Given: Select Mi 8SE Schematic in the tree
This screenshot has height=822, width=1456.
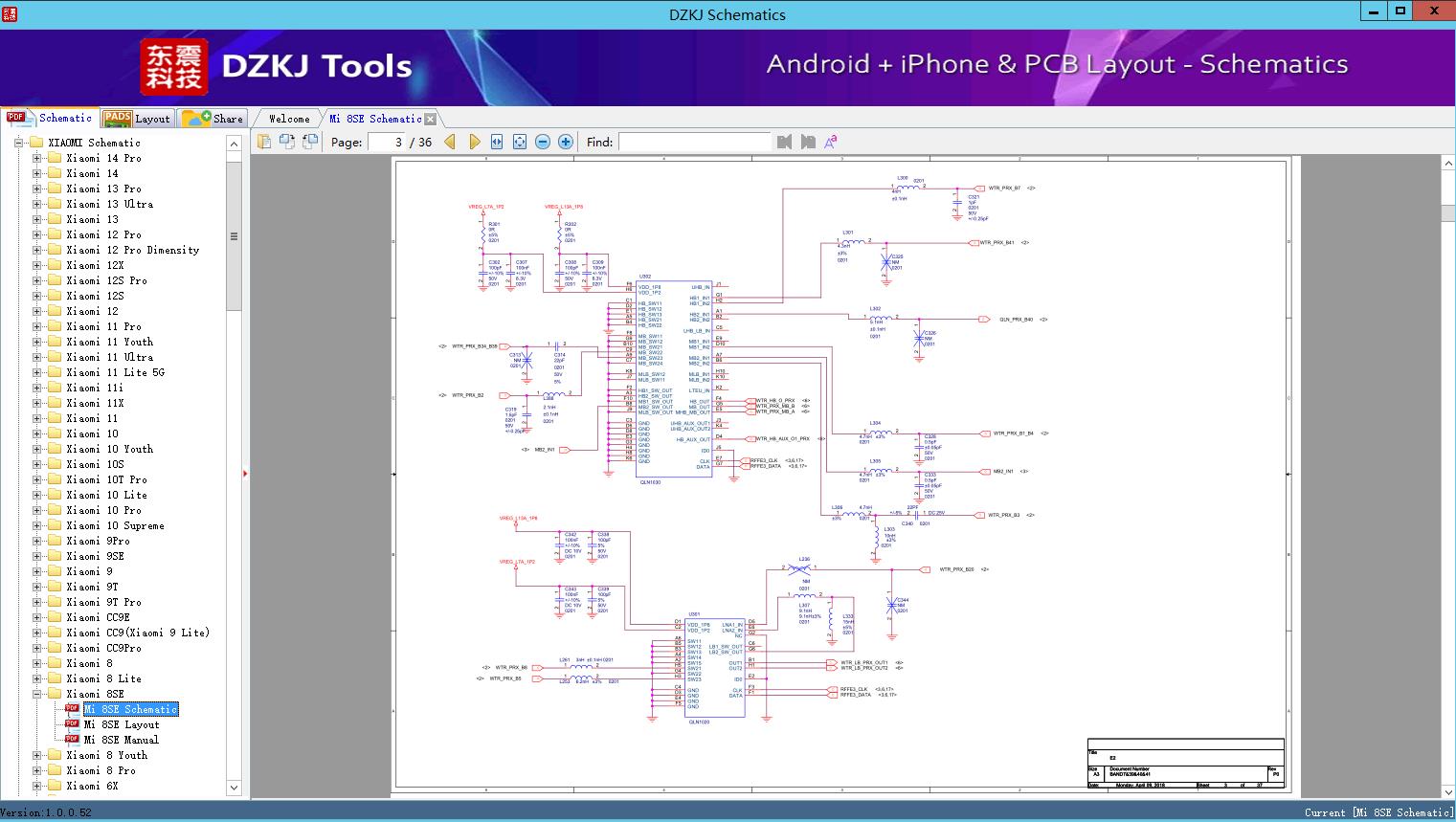Looking at the screenshot, I should point(131,709).
